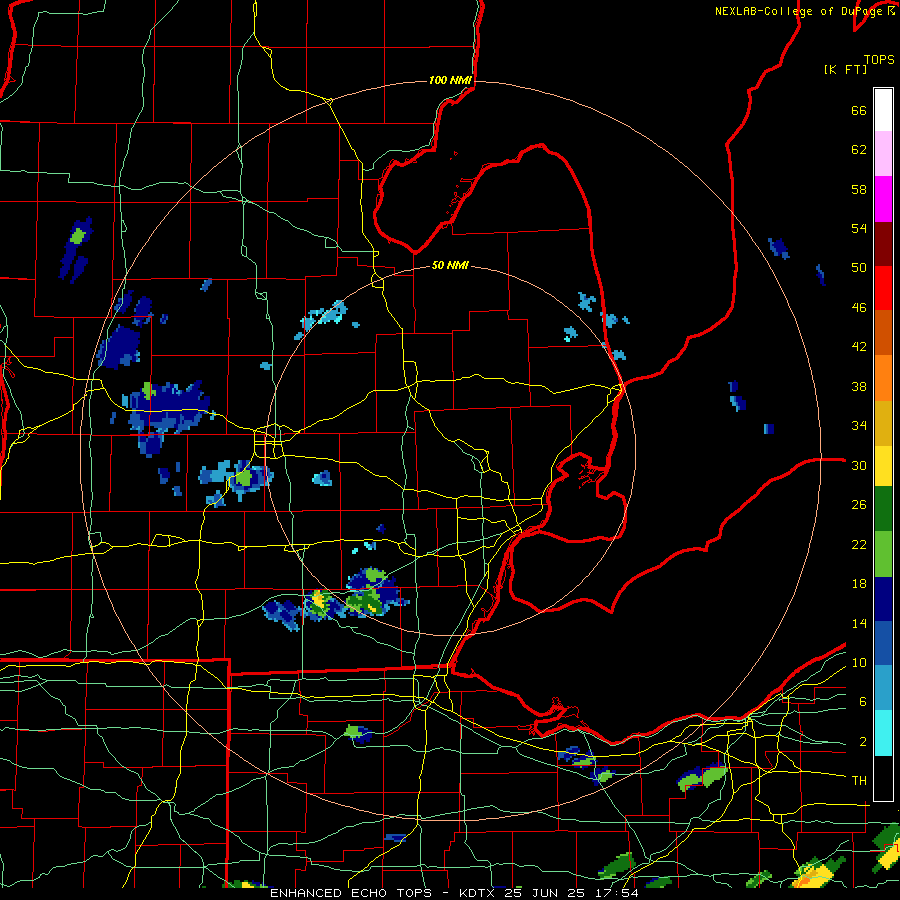Select the dark red legend swatch
The height and width of the screenshot is (900, 900).
pos(883,244)
